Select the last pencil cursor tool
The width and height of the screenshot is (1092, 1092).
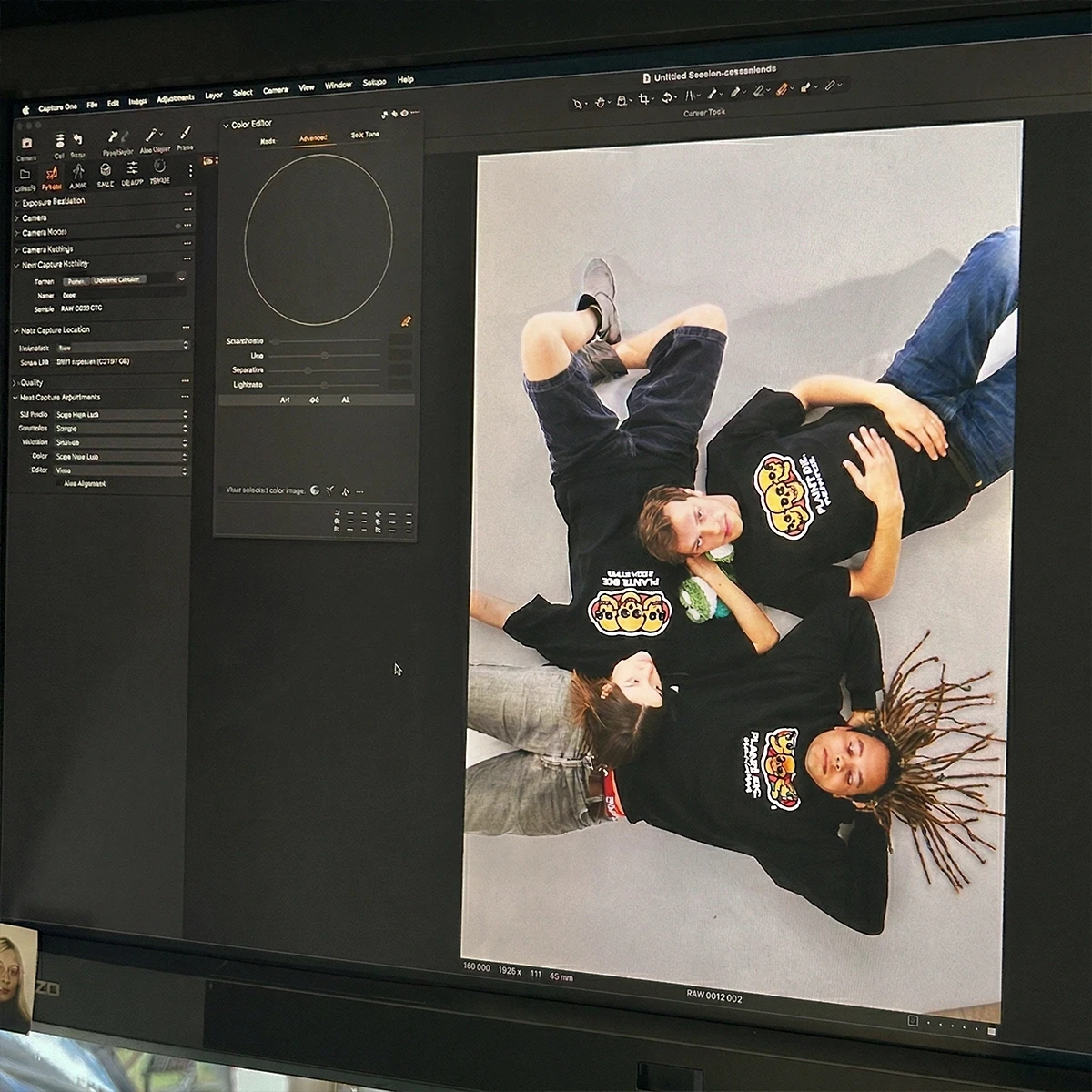click(x=829, y=86)
